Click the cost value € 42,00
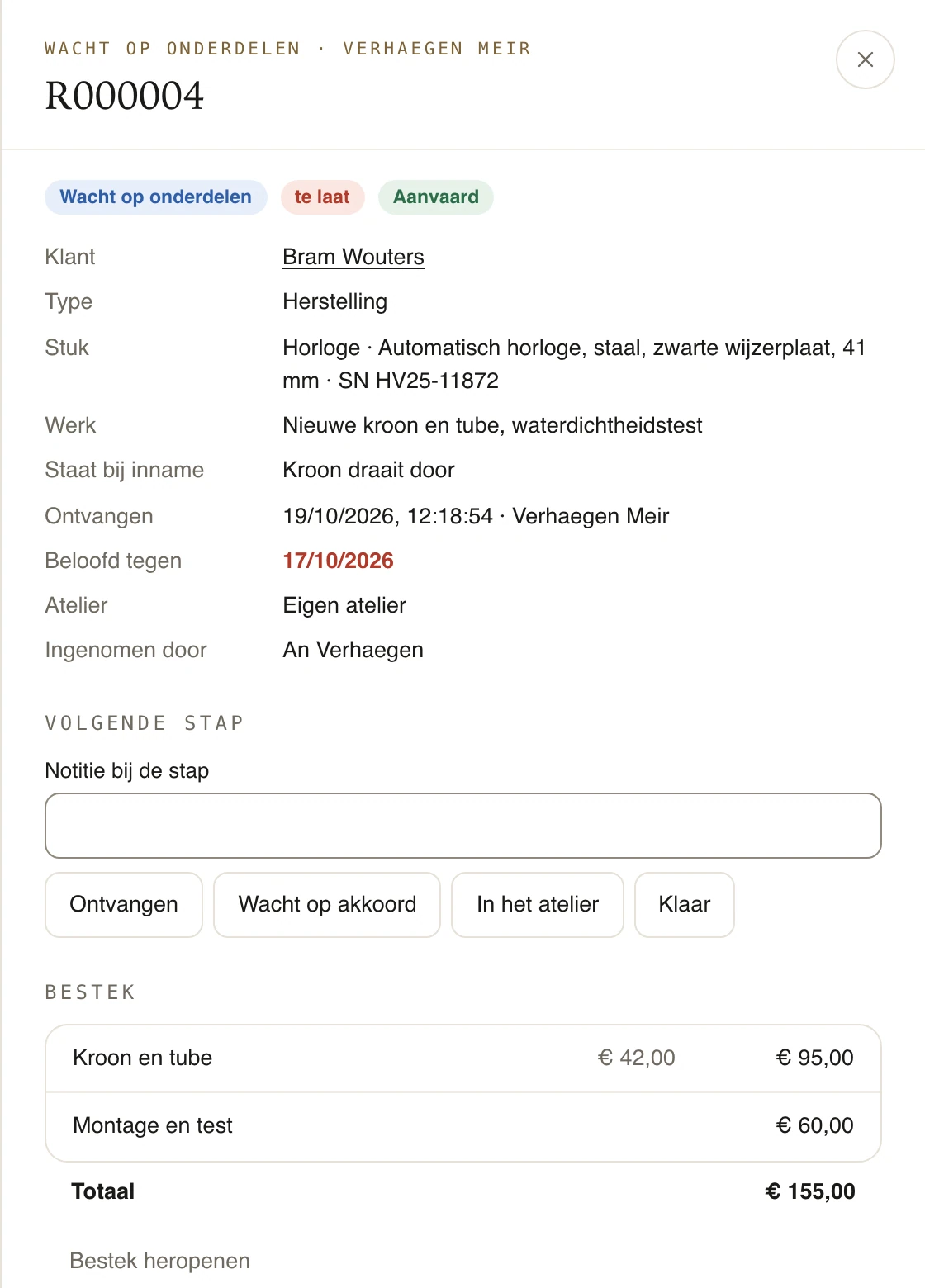 click(636, 1058)
